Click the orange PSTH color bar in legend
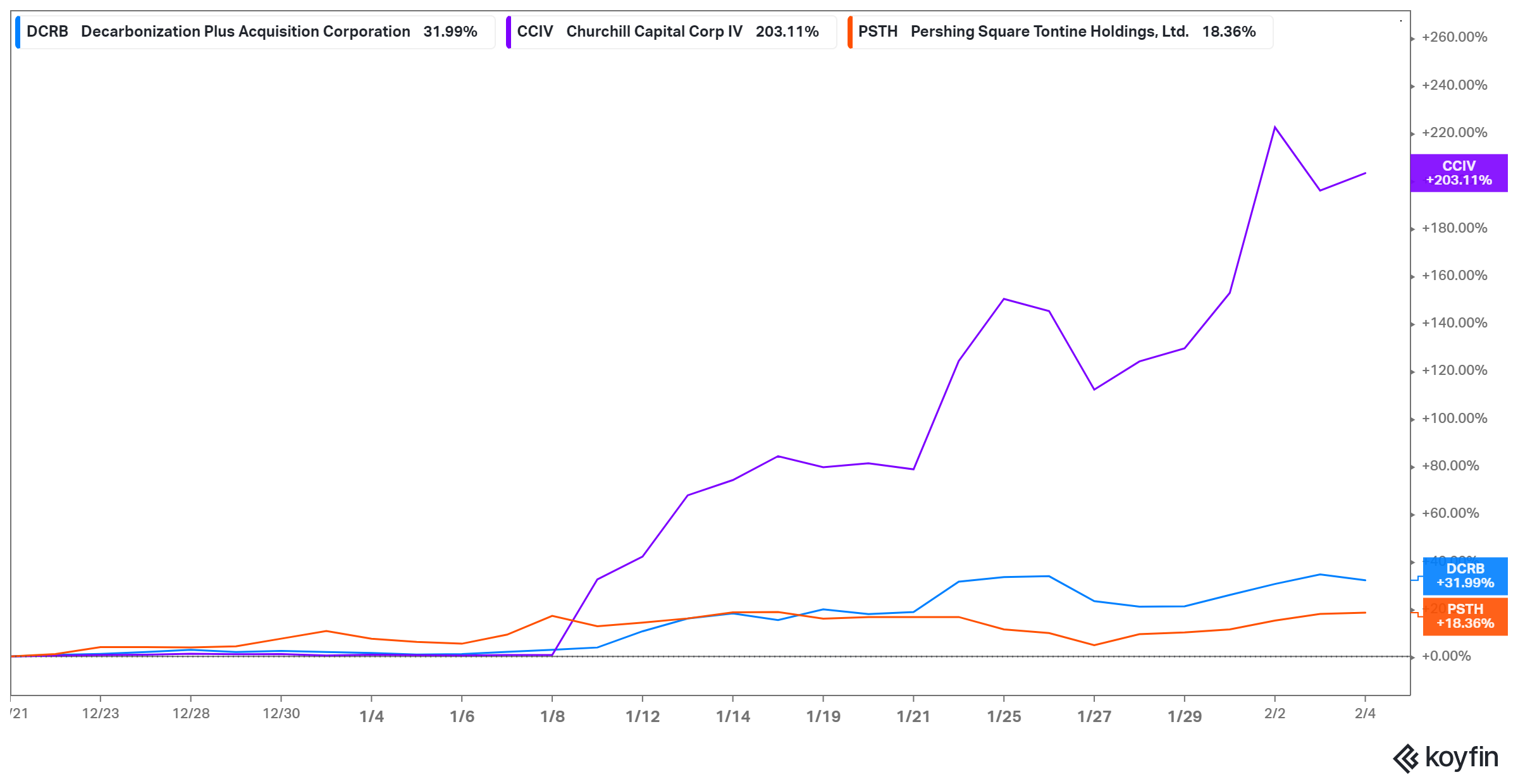 [x=850, y=32]
